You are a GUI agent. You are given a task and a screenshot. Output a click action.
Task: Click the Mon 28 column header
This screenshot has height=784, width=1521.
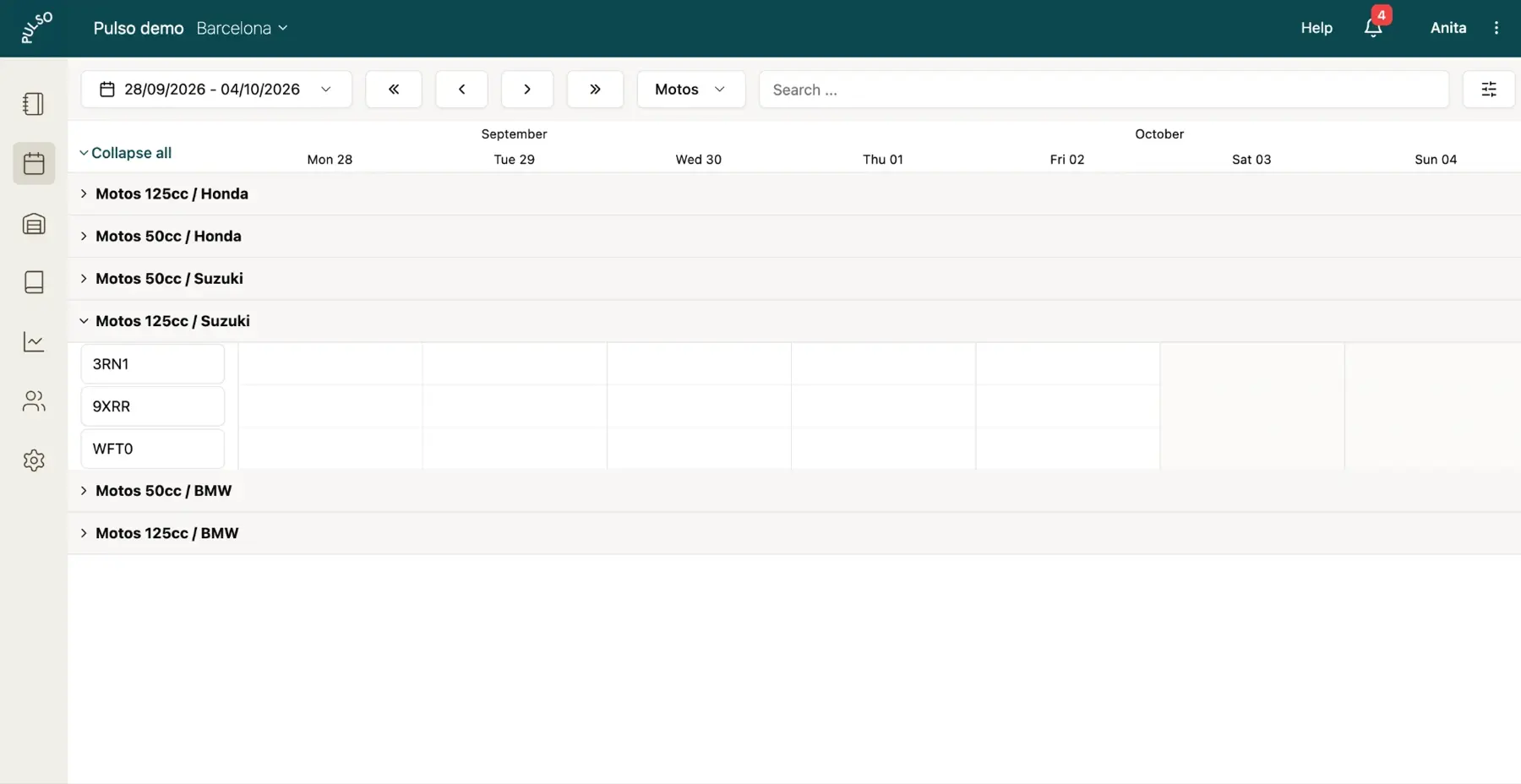pyautogui.click(x=330, y=159)
